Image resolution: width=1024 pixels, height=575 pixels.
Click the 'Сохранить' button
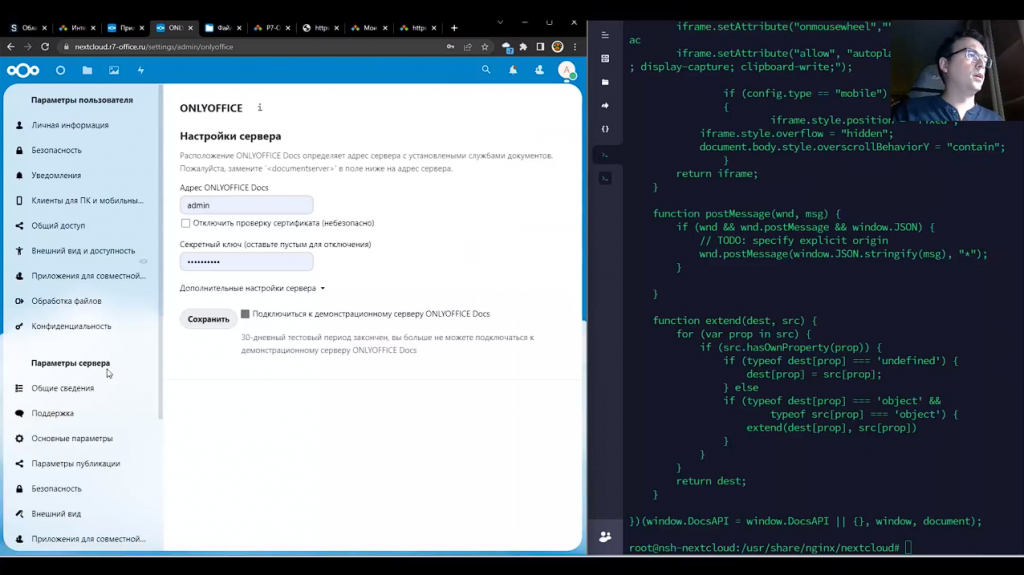click(208, 319)
